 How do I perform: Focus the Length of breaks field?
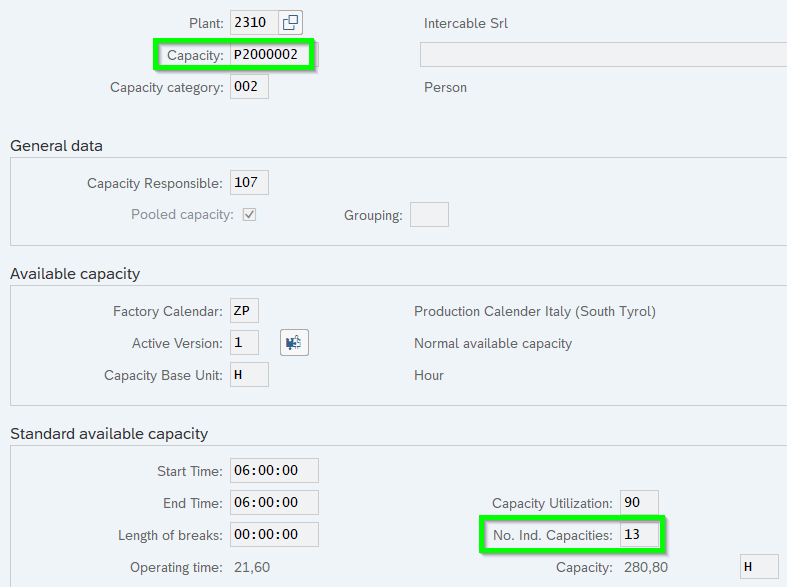[x=274, y=535]
